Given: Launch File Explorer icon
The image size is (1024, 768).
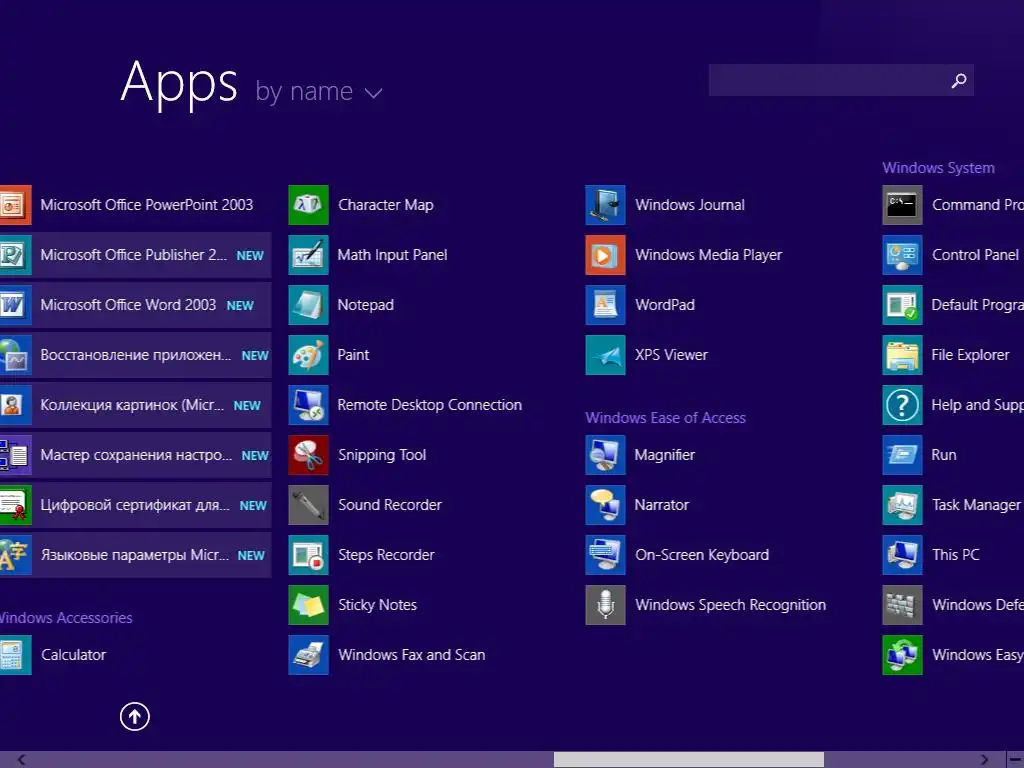Looking at the screenshot, I should click(x=903, y=355).
